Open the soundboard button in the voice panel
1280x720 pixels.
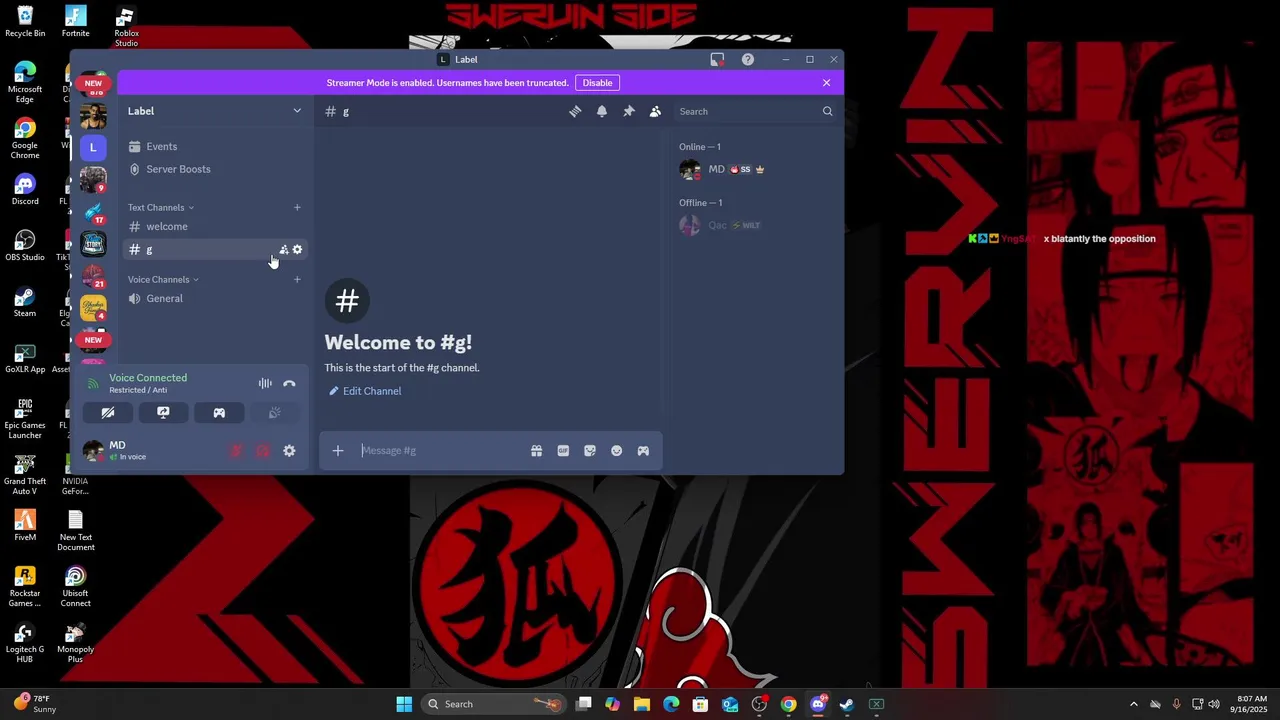pos(274,413)
